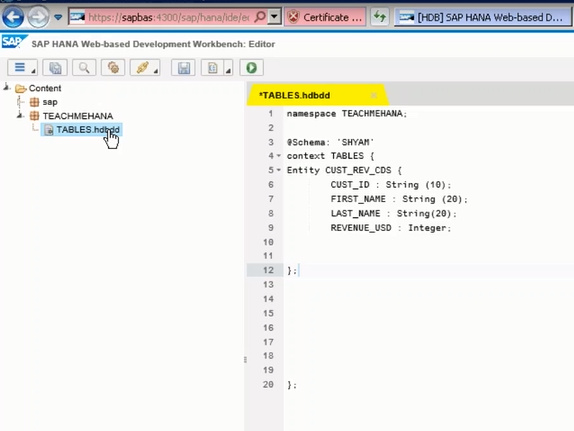This screenshot has width=574, height=431.
Task: Collapse the TEACHMEHANA package node
Action: [x=20, y=115]
